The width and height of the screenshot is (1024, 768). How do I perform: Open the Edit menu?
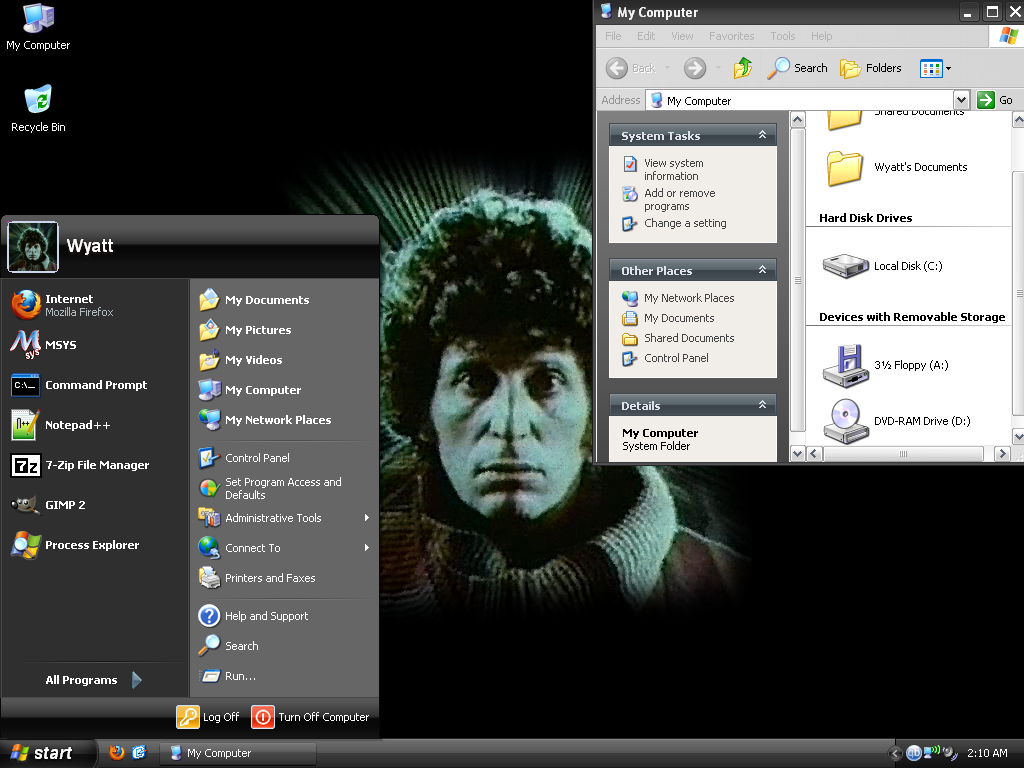click(x=646, y=36)
